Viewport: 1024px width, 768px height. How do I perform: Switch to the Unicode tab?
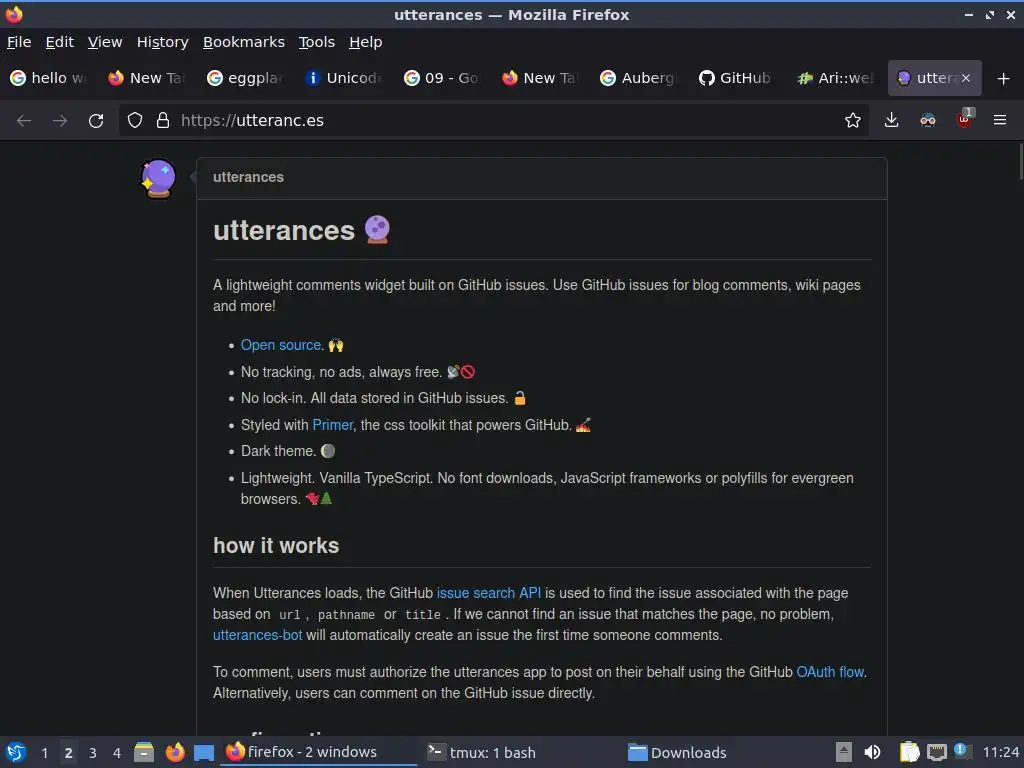(344, 78)
